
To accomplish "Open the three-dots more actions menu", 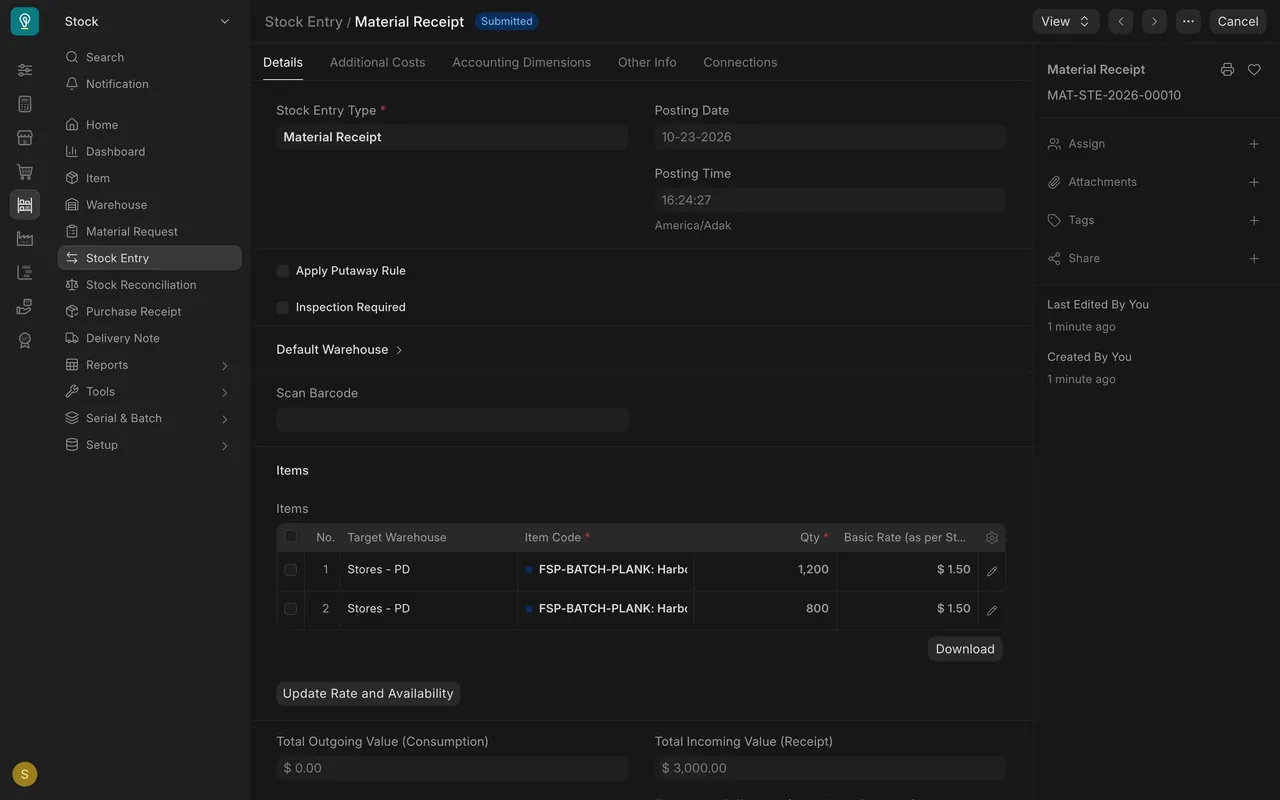I will point(1188,21).
